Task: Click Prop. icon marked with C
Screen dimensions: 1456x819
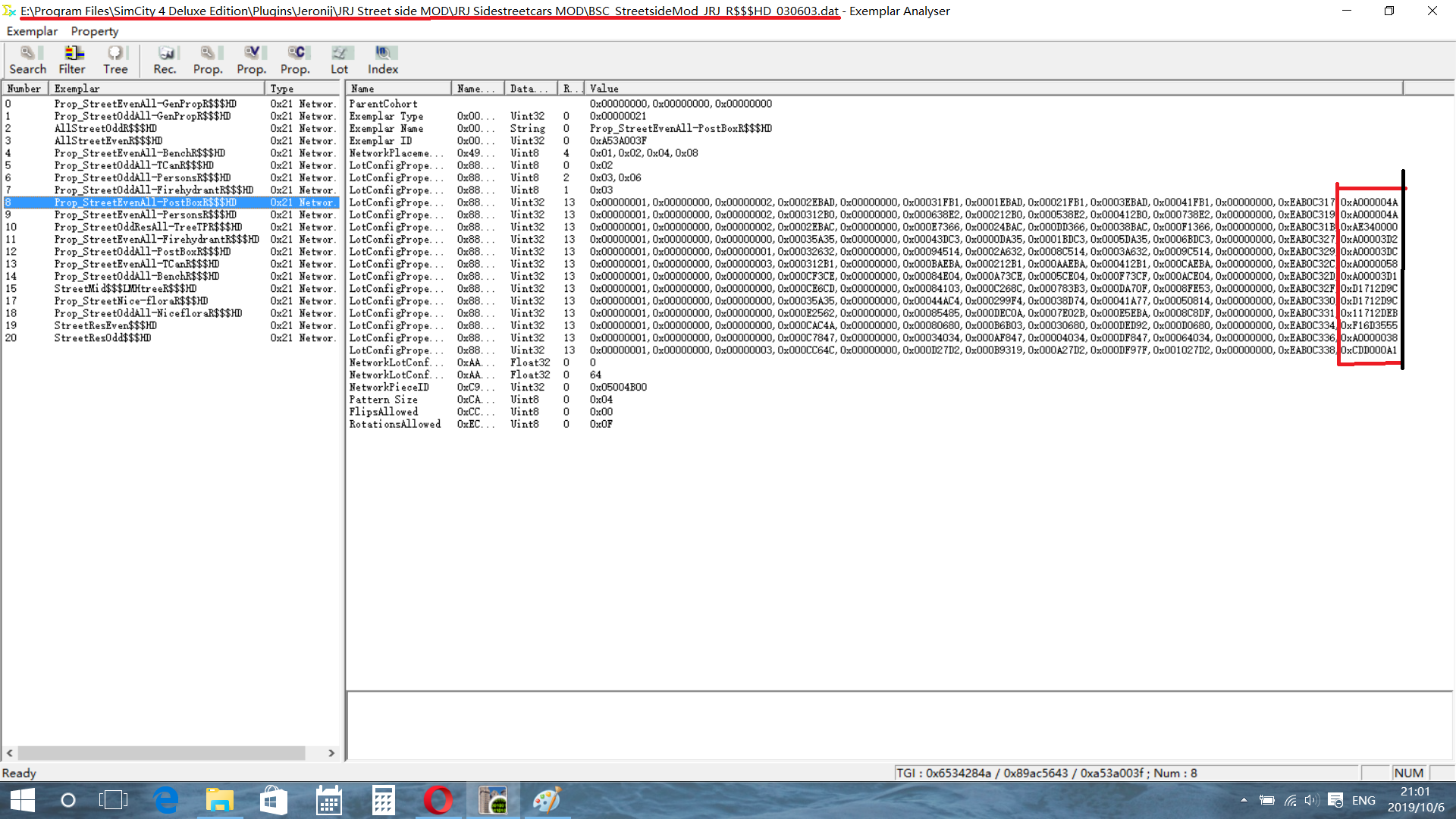Action: click(295, 60)
